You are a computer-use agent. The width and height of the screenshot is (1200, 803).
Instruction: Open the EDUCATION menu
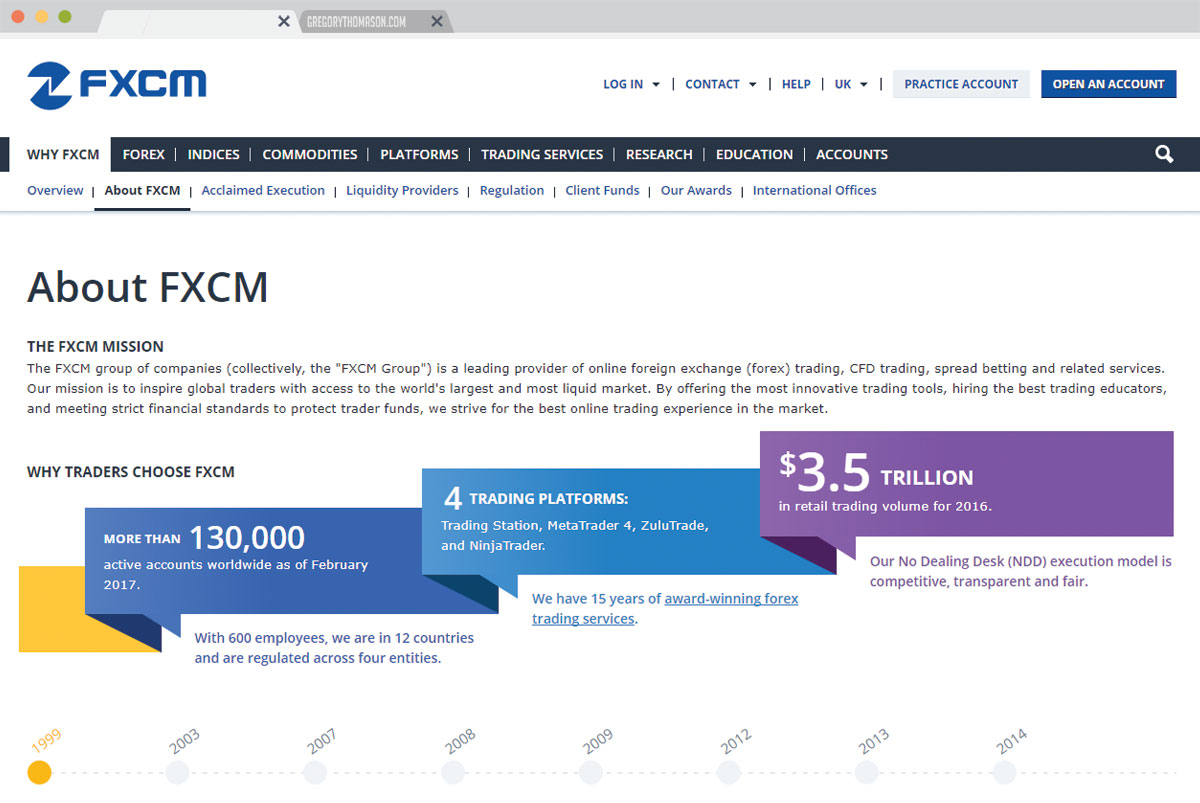(x=754, y=154)
